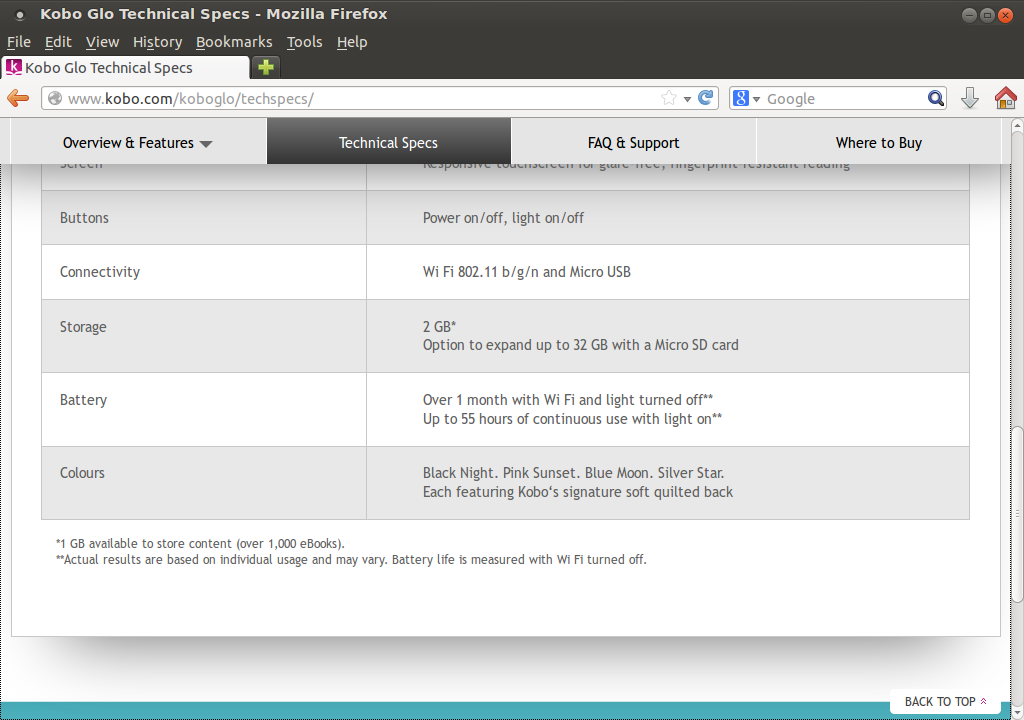The height and width of the screenshot is (720, 1024).
Task: Open the View menu
Action: [103, 42]
